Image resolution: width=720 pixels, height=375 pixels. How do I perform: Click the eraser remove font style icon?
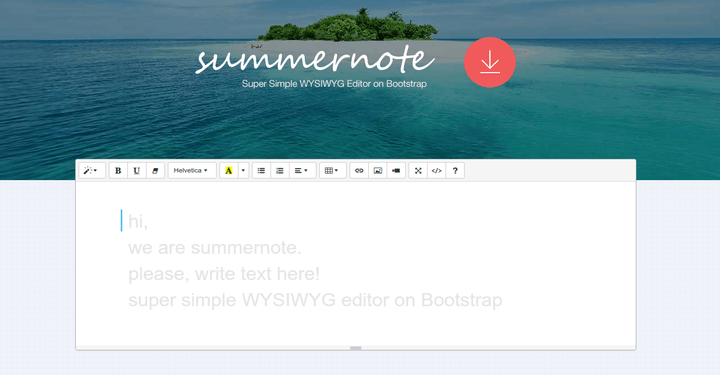pos(155,170)
